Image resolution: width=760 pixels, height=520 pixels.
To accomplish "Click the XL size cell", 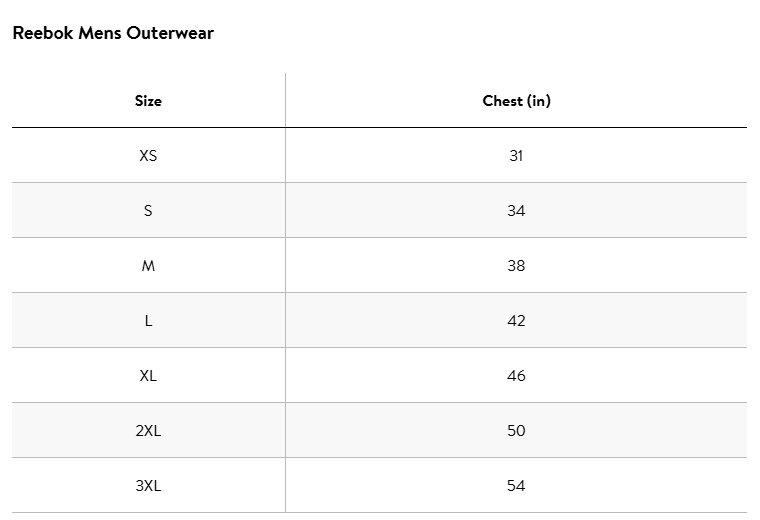I will 148,376.
